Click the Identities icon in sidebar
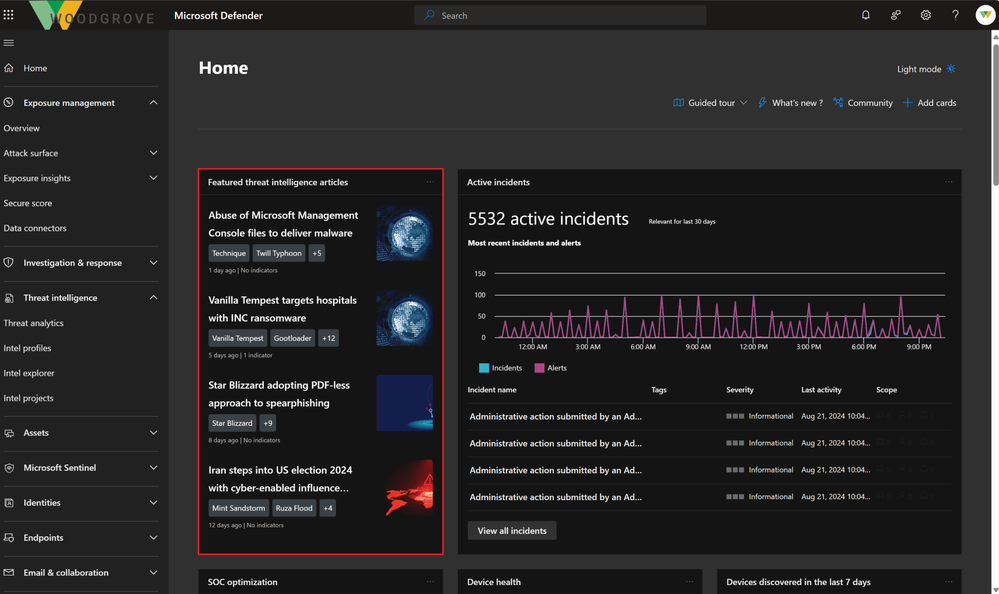 click(9, 502)
